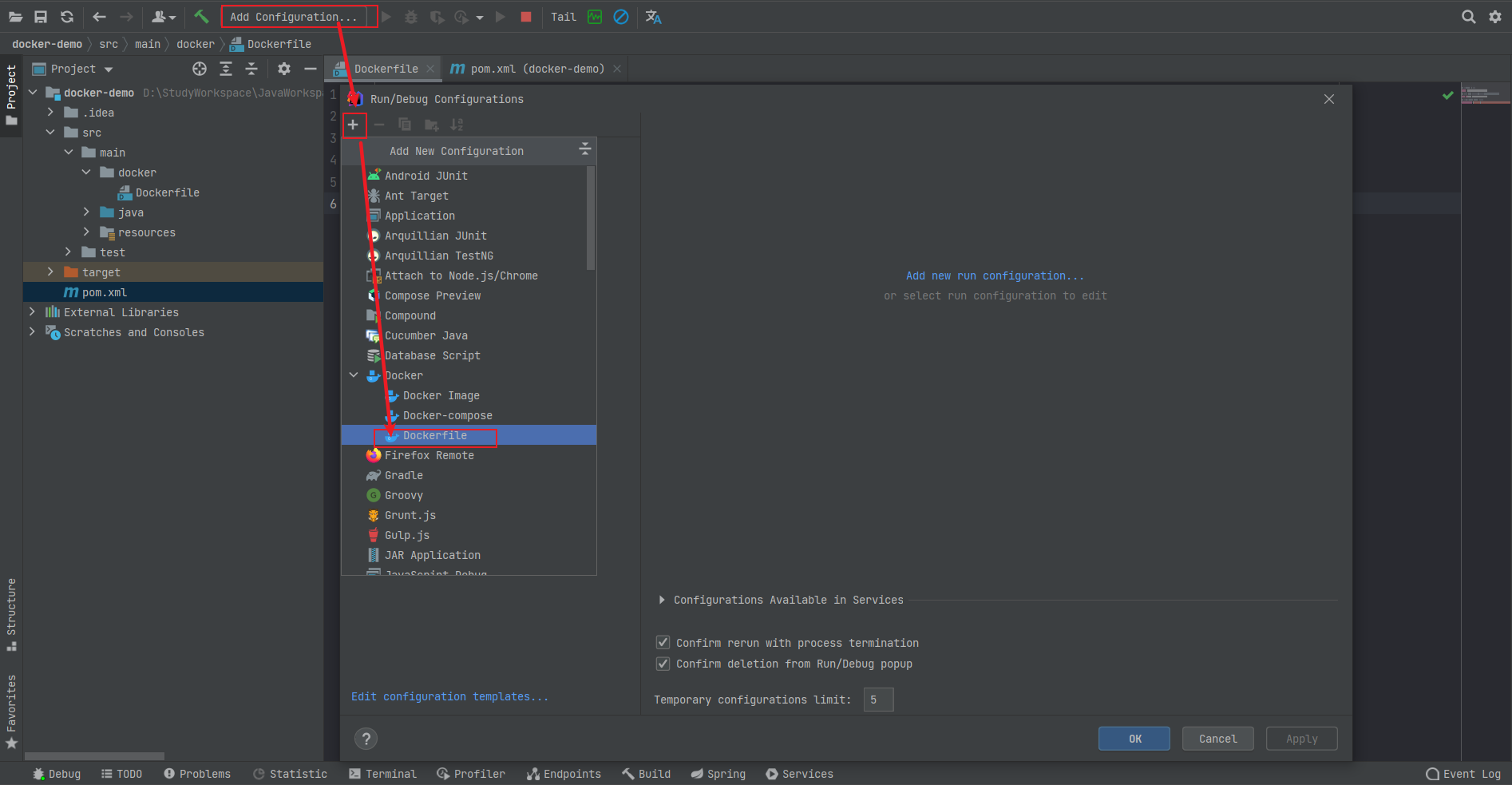Select Gradle configuration type

(469, 475)
